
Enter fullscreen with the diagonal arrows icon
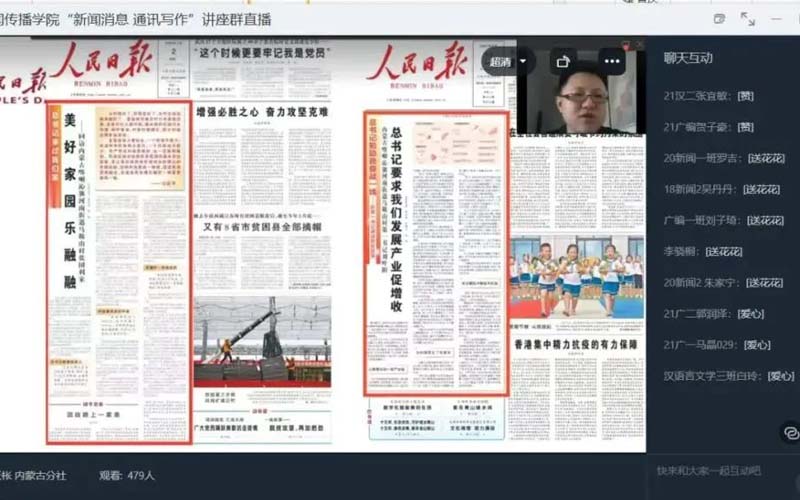(x=748, y=19)
